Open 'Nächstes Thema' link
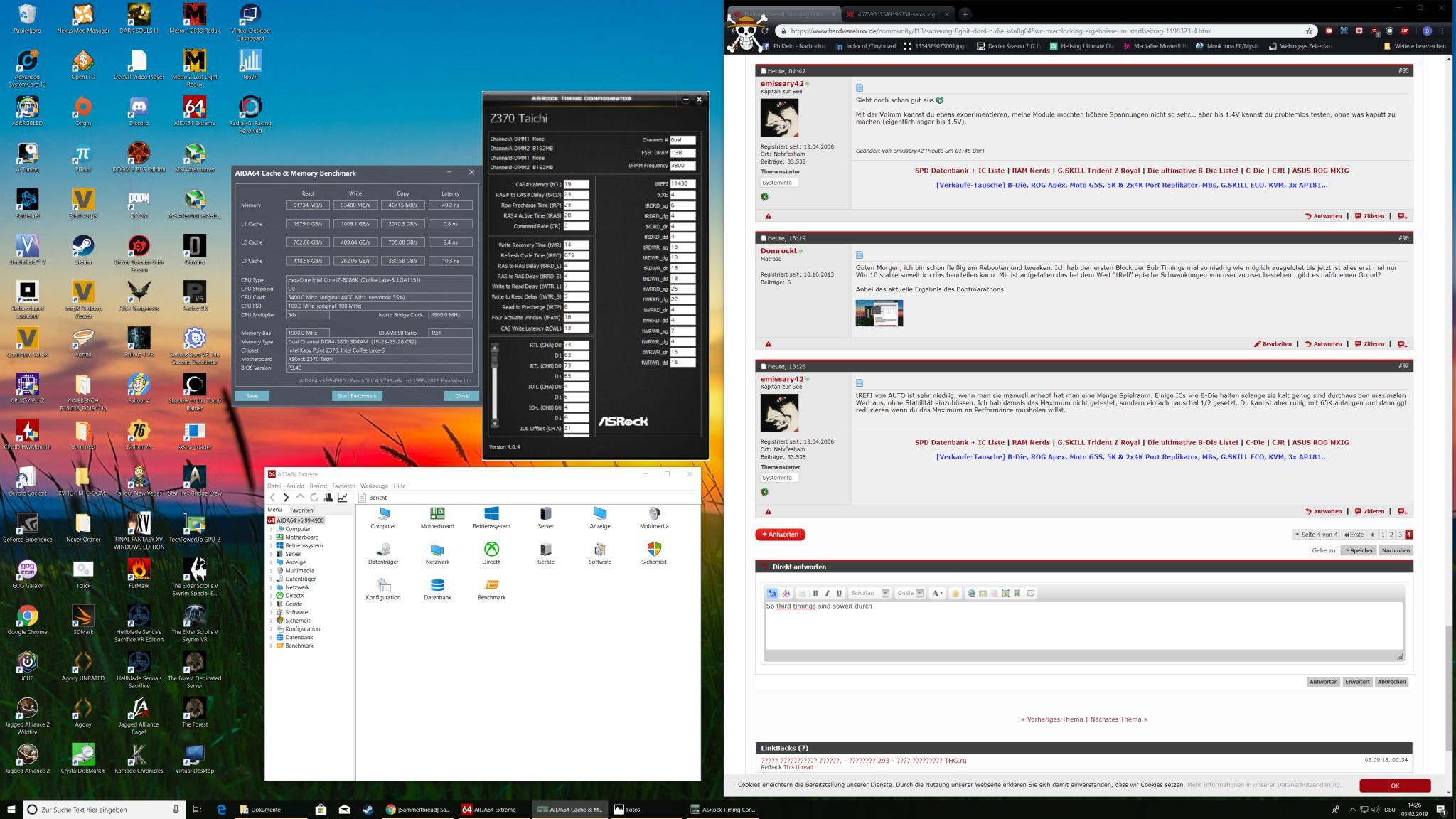1456x819 pixels. pyautogui.click(x=1118, y=719)
